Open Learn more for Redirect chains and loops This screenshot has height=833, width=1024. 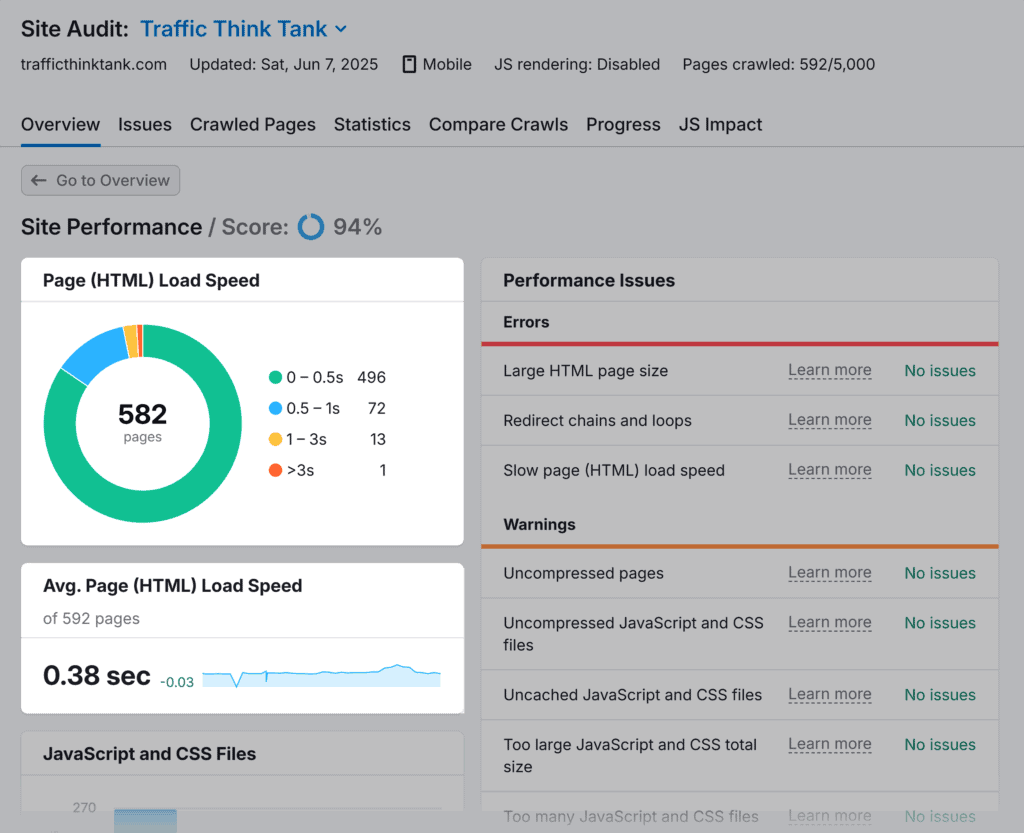[x=829, y=420]
